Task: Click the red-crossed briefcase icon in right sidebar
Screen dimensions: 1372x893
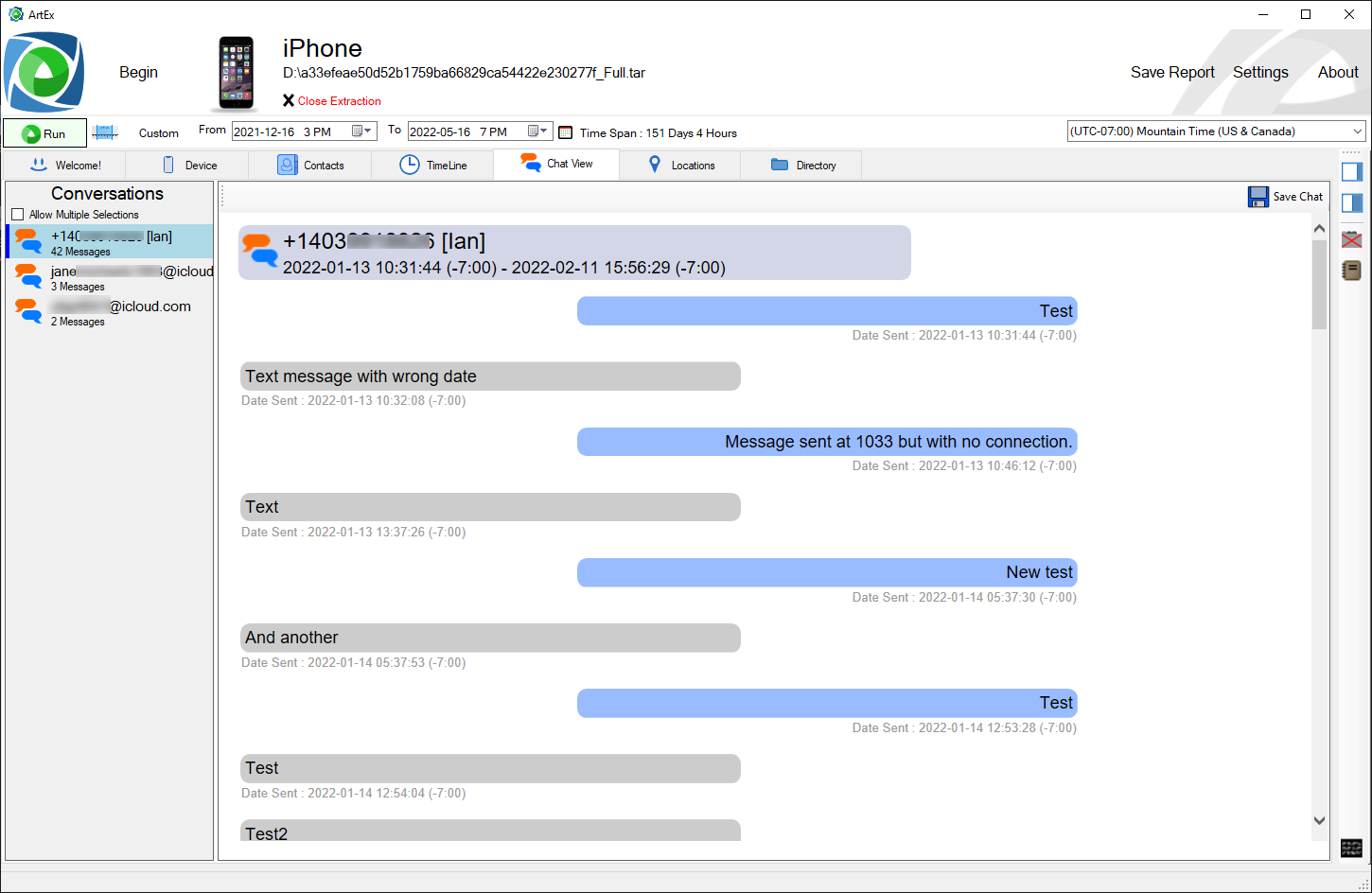Action: (x=1351, y=239)
